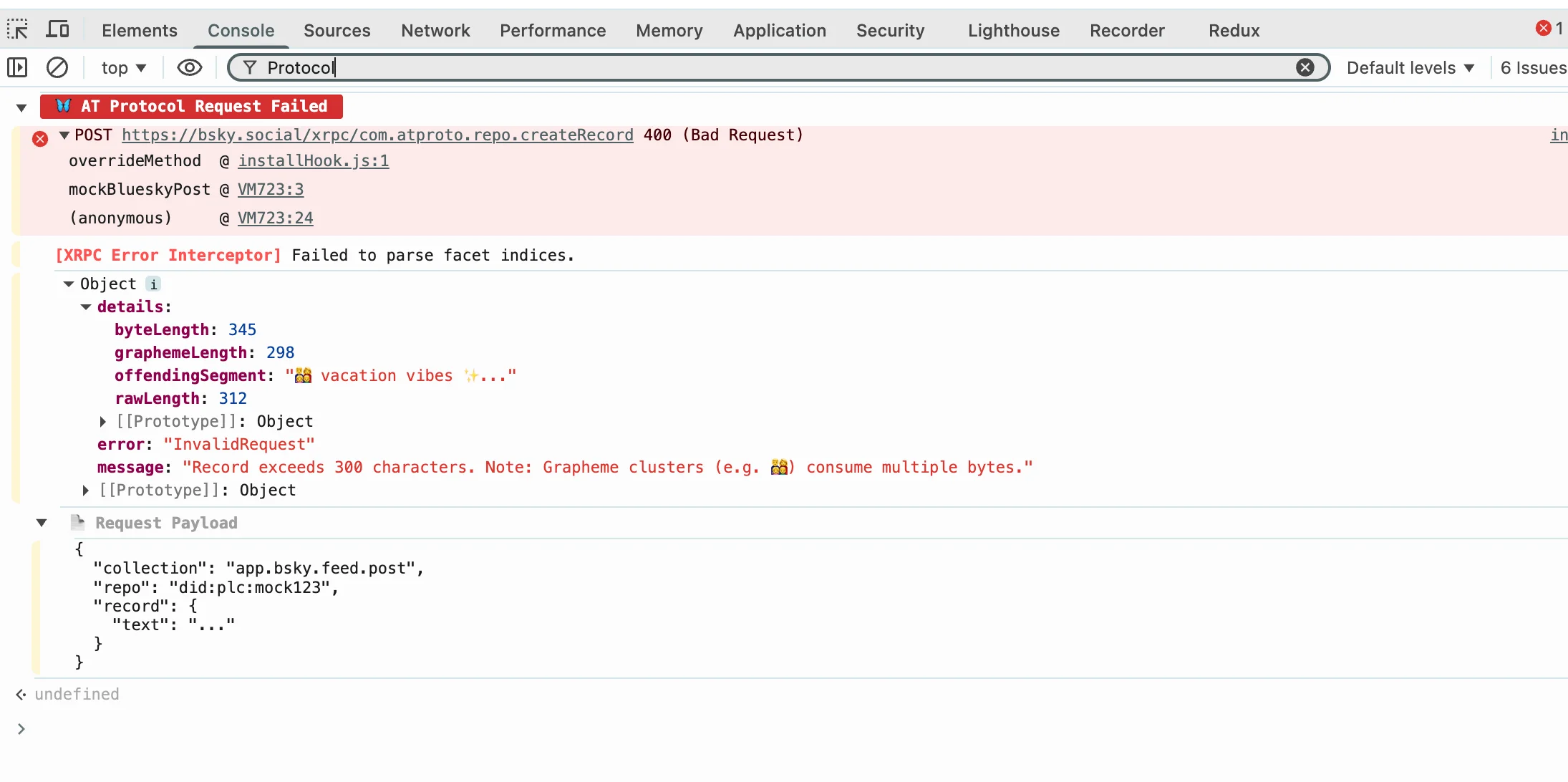Open the Network tab

435,30
